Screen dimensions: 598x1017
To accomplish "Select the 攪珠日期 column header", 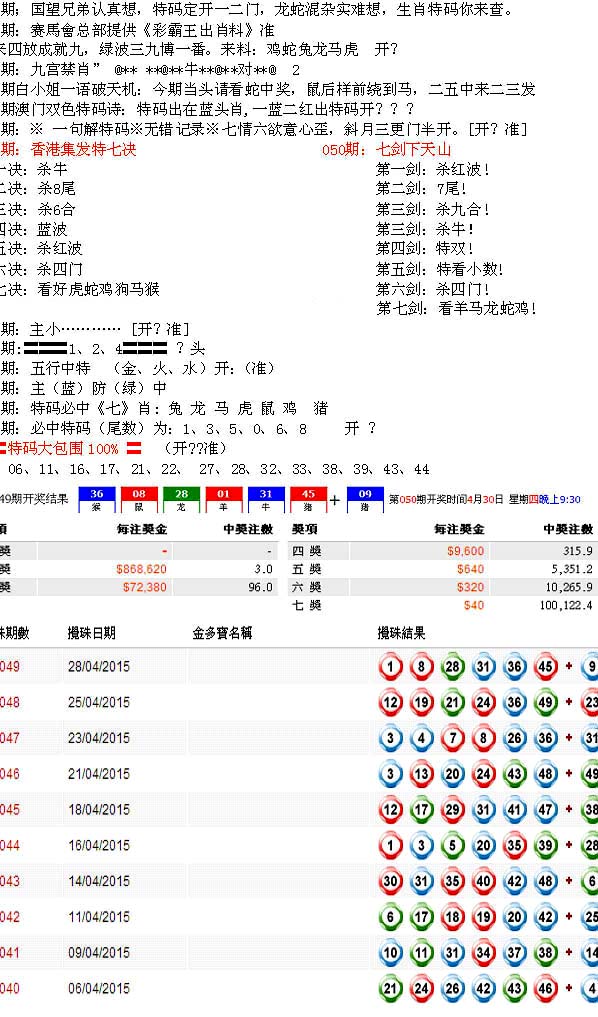I will [x=91, y=633].
